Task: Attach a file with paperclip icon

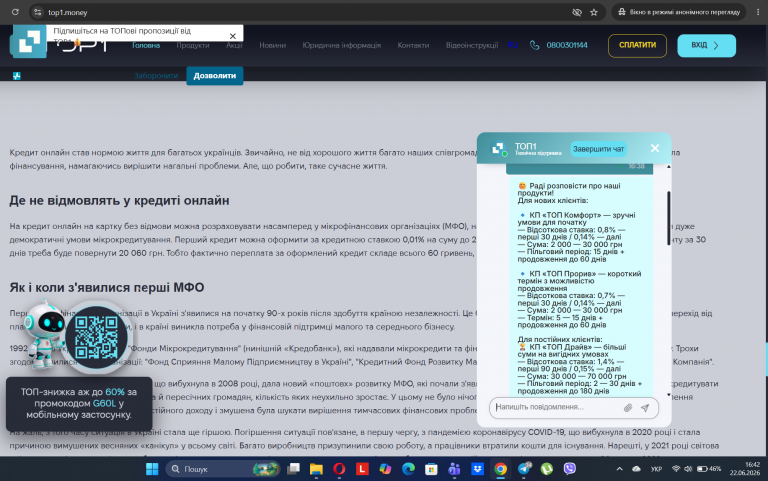Action: 628,408
